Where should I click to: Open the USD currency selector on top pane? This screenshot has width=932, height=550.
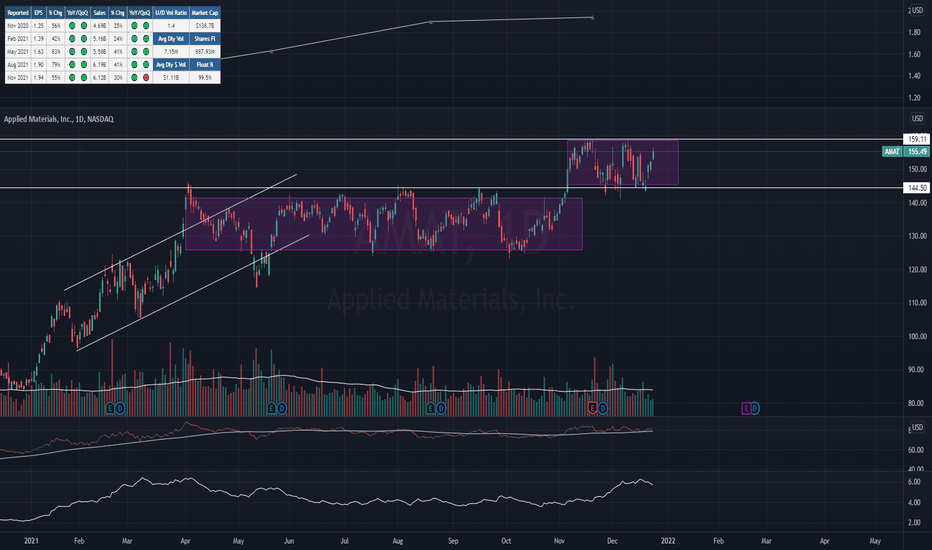tap(918, 10)
